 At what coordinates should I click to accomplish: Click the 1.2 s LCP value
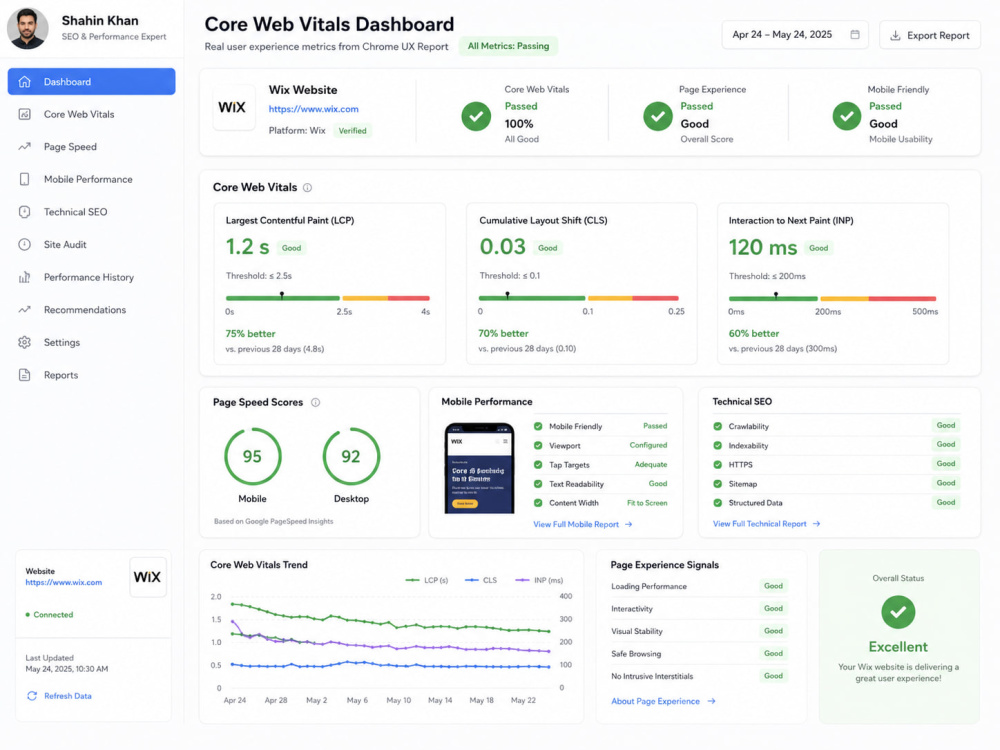(x=247, y=247)
